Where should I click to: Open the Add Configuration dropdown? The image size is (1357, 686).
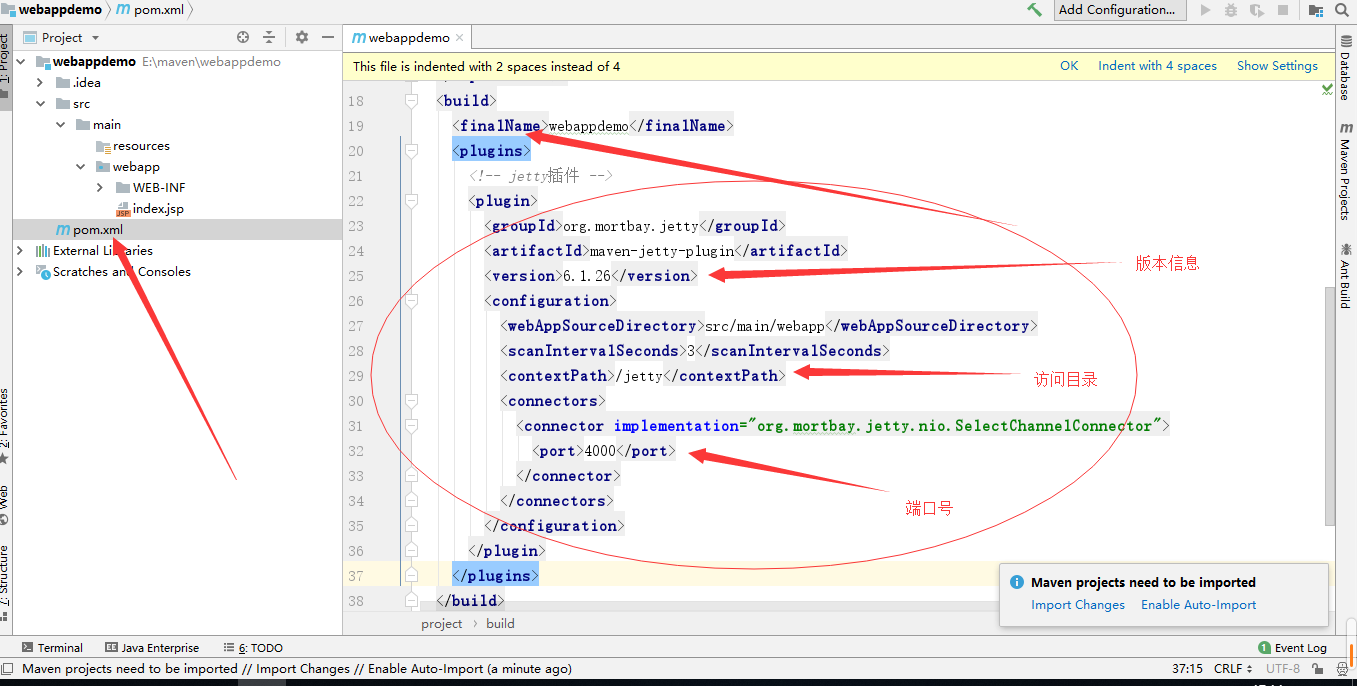point(1121,10)
